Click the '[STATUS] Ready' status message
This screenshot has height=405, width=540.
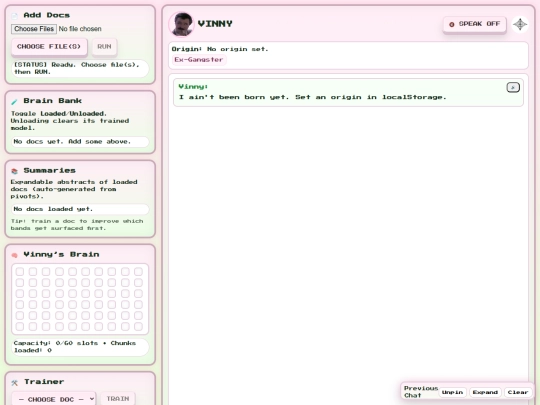coord(80,68)
